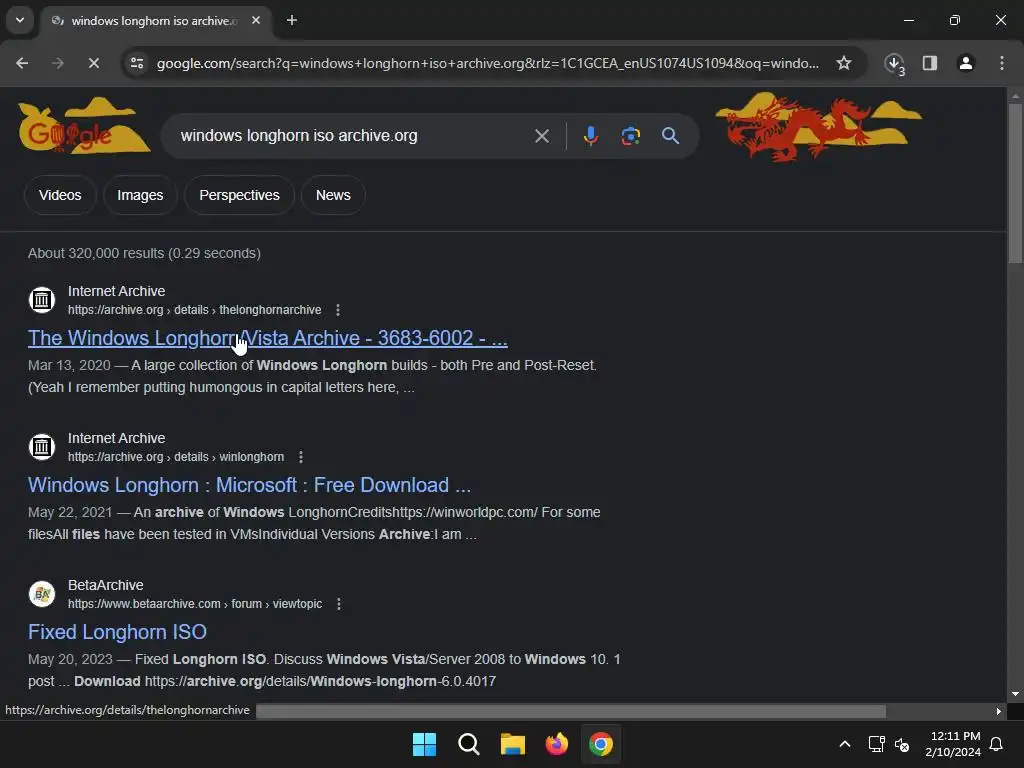Click the forward navigation arrow
This screenshot has height=768, width=1024.
tap(57, 63)
